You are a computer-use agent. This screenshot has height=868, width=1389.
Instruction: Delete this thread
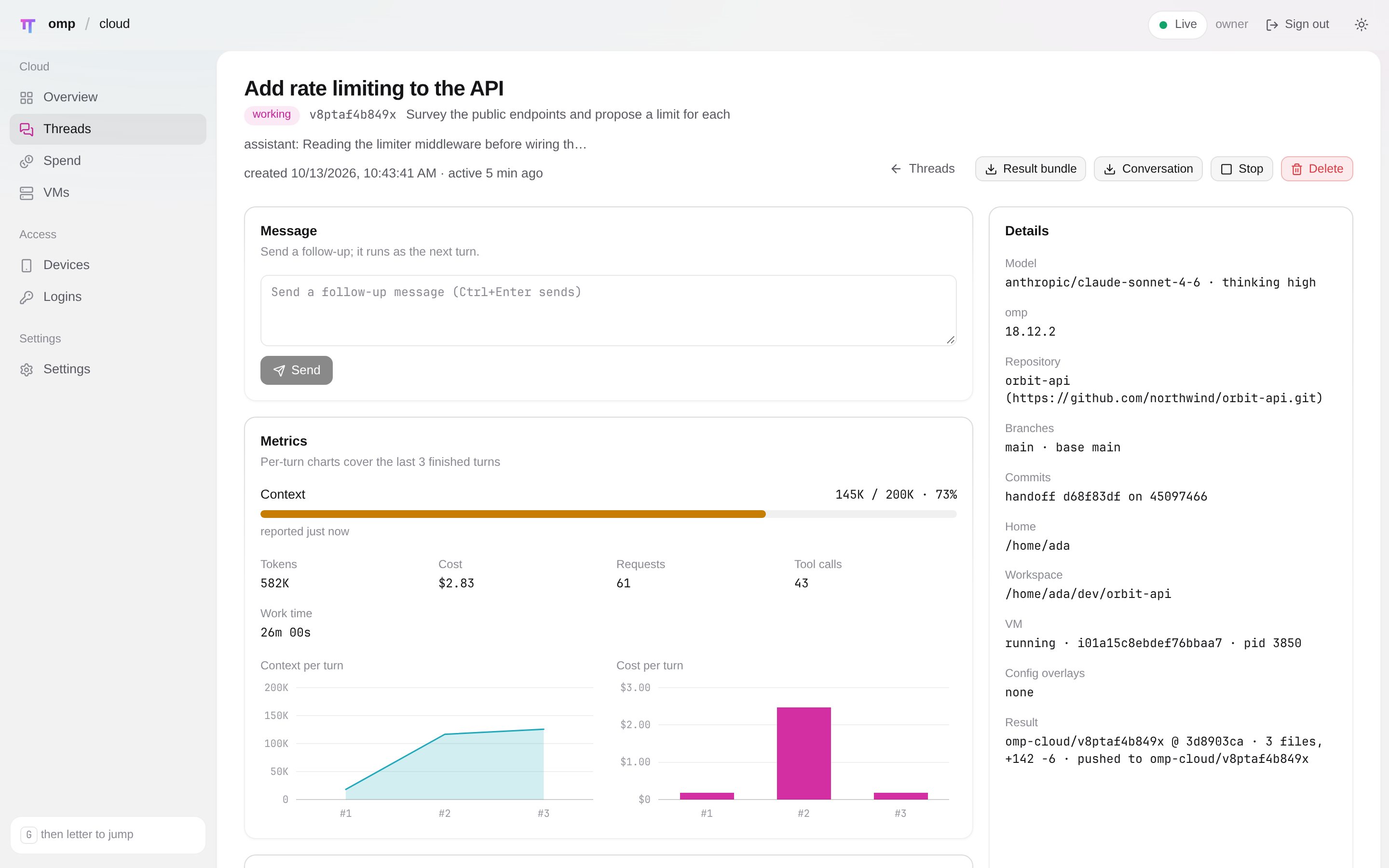[1317, 169]
